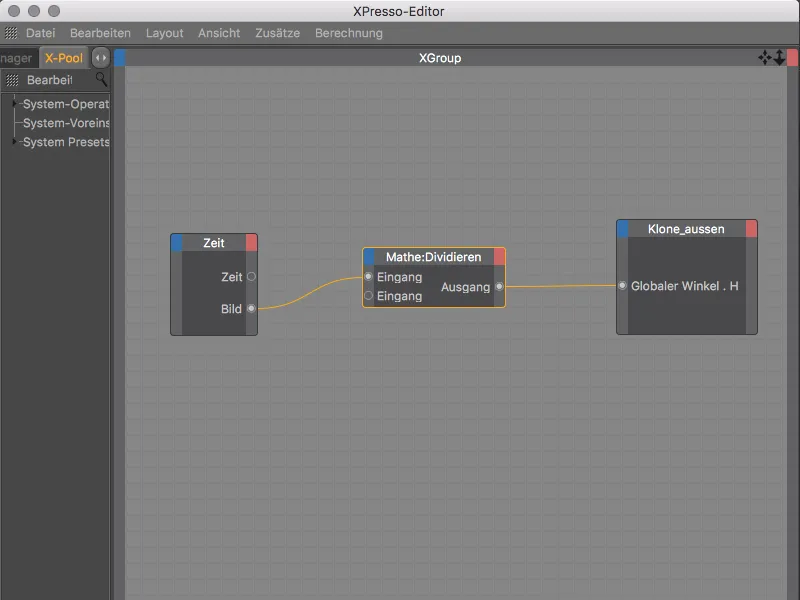Select the wire from Bild to Eingang

[309, 292]
